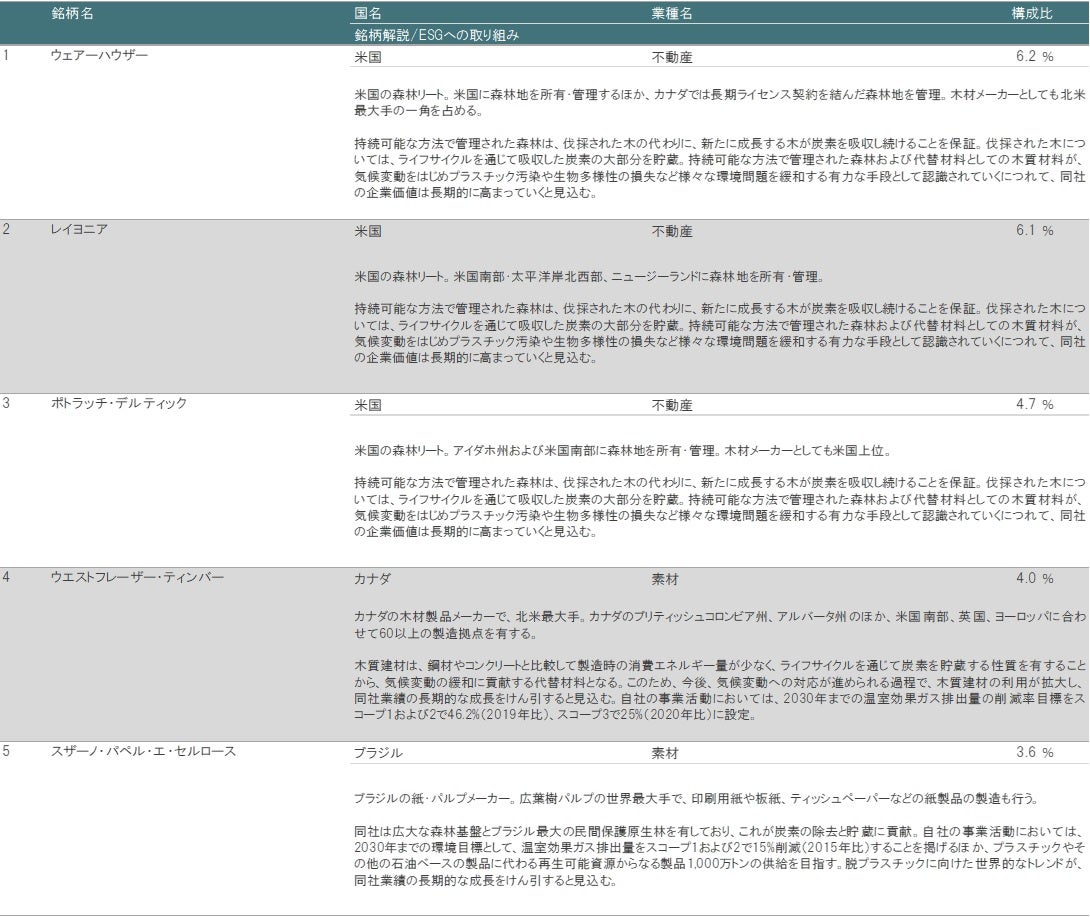Image resolution: width=1090 pixels, height=917 pixels.
Task: Select the stock name レイヨニア
Action: click(x=79, y=230)
